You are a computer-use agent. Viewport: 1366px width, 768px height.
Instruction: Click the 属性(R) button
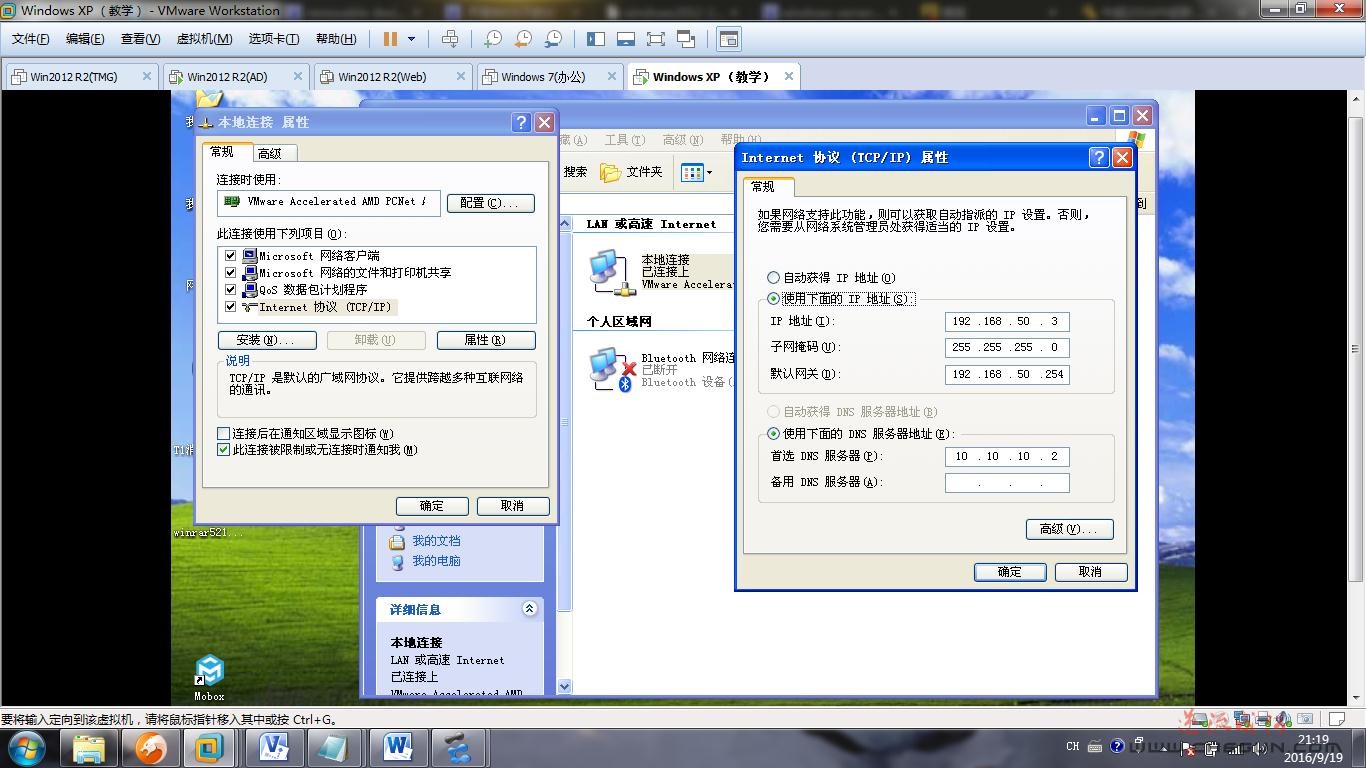click(485, 340)
